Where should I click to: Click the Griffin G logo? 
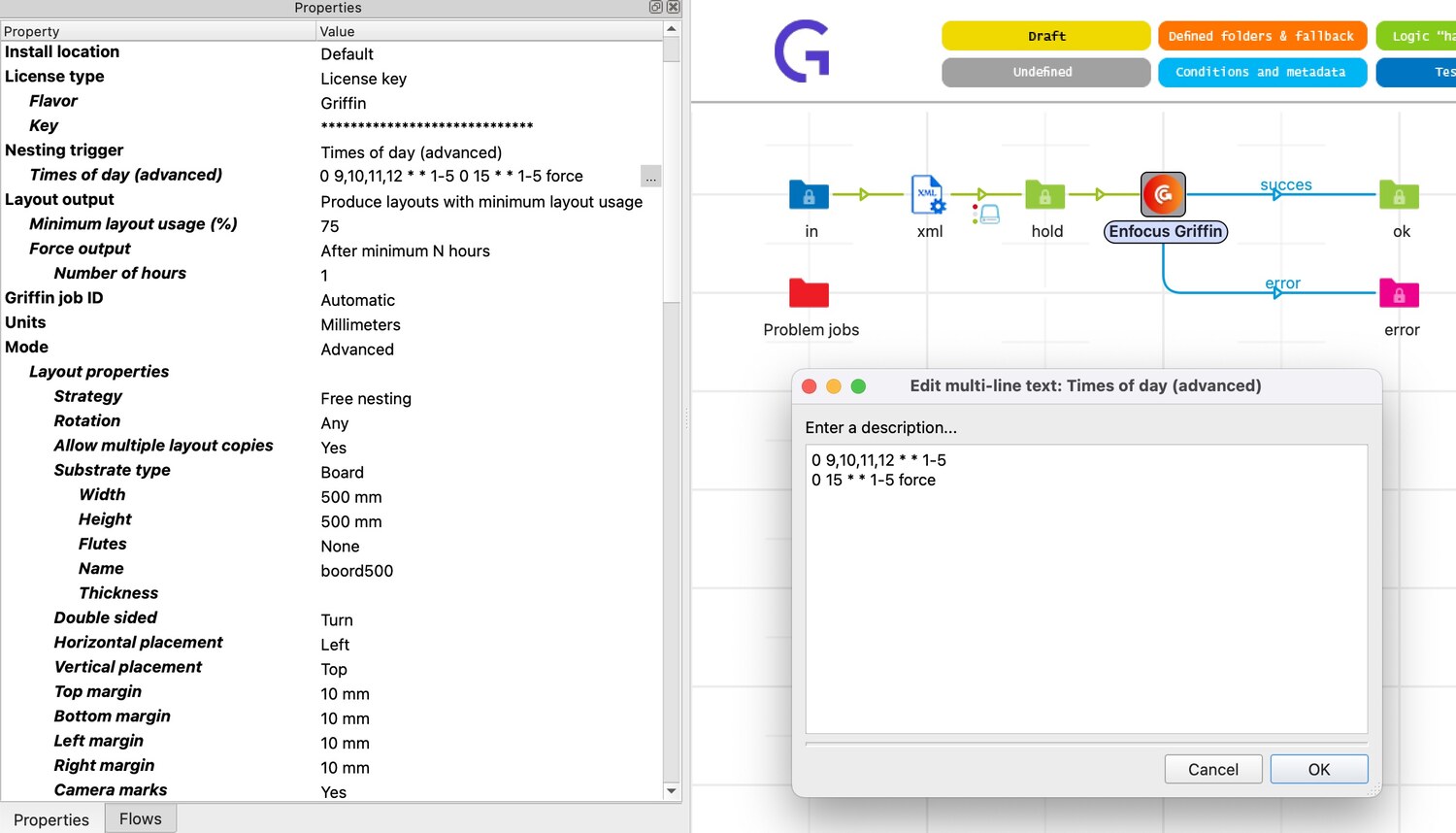point(803,50)
